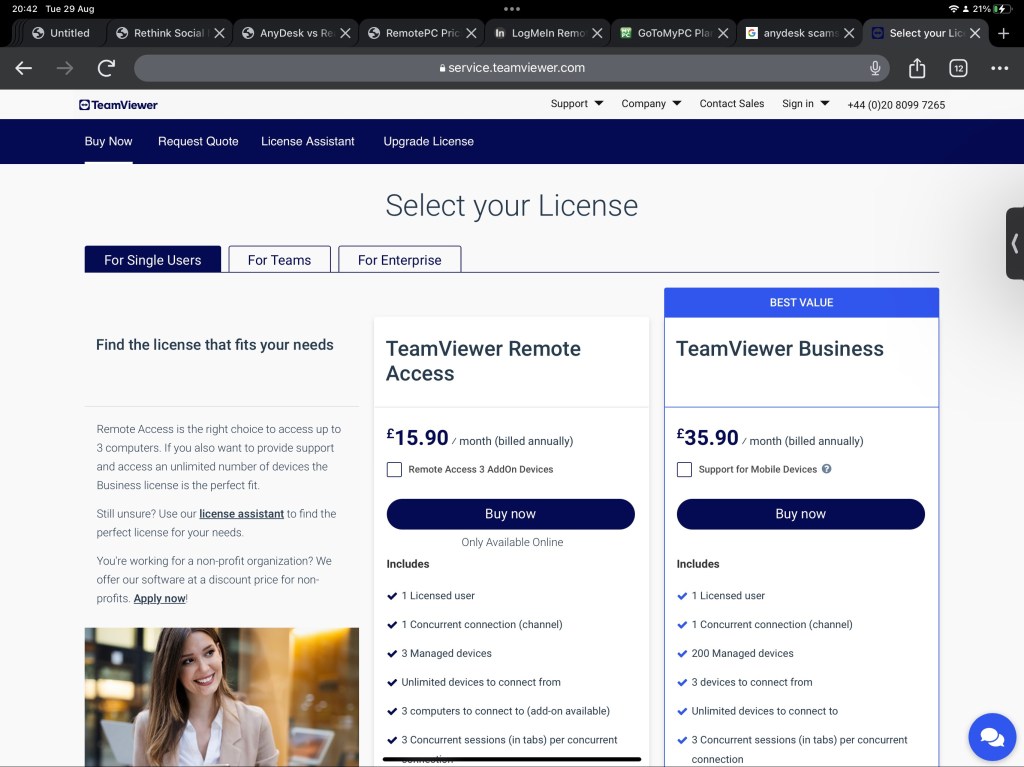The image size is (1024, 767).
Task: Click Contact Sales link
Action: coord(731,104)
